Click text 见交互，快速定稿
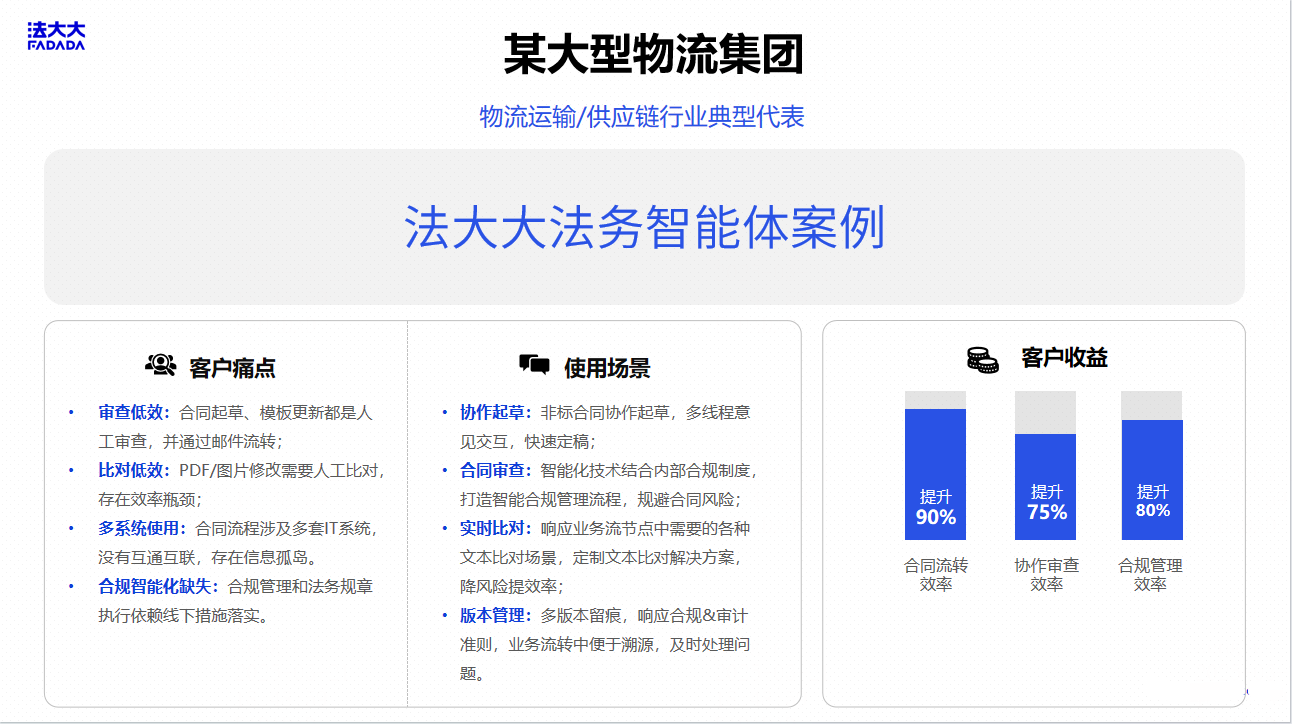The height and width of the screenshot is (724, 1292). (524, 441)
